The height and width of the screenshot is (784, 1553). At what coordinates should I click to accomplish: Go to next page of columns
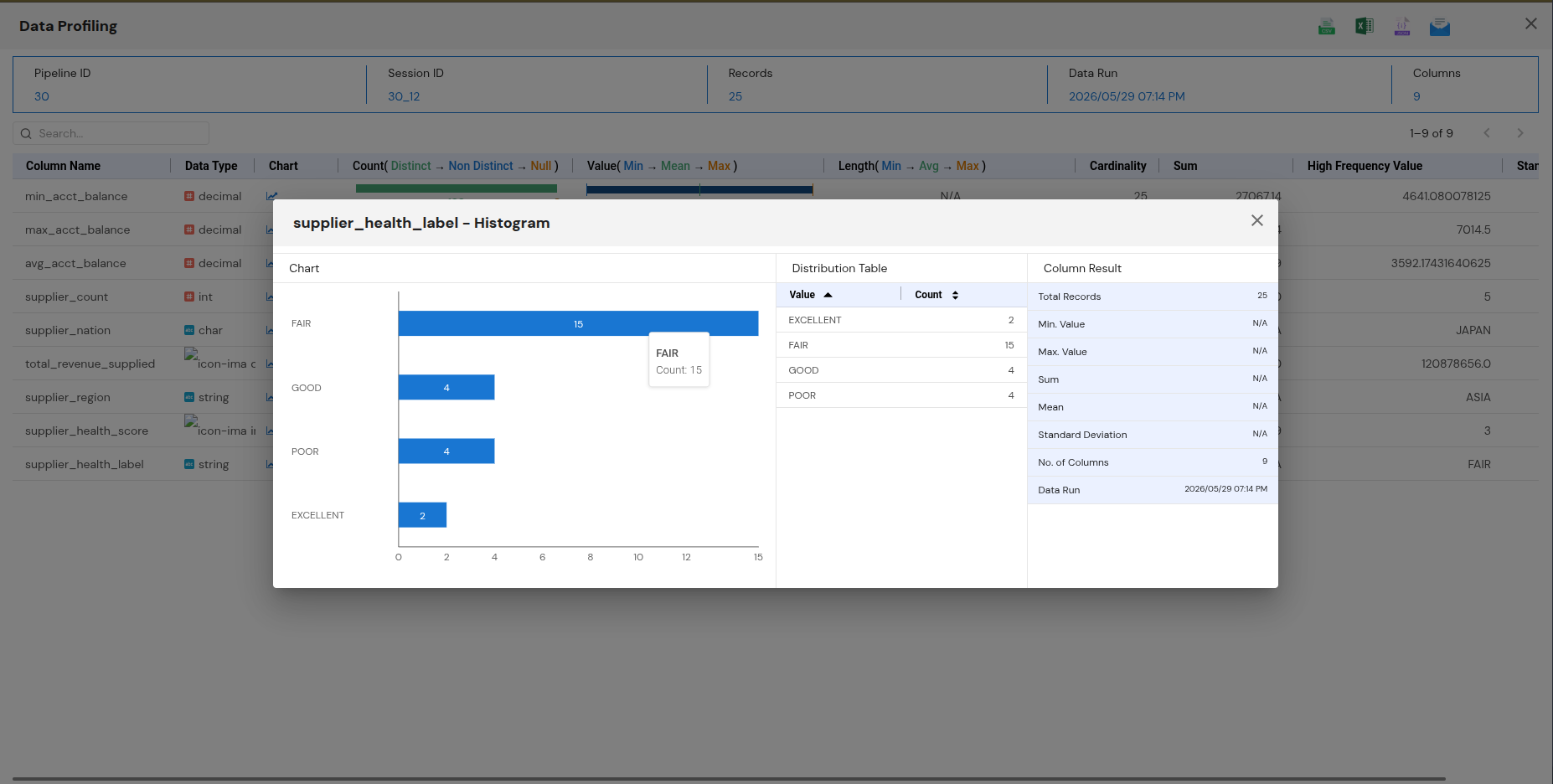point(1520,133)
